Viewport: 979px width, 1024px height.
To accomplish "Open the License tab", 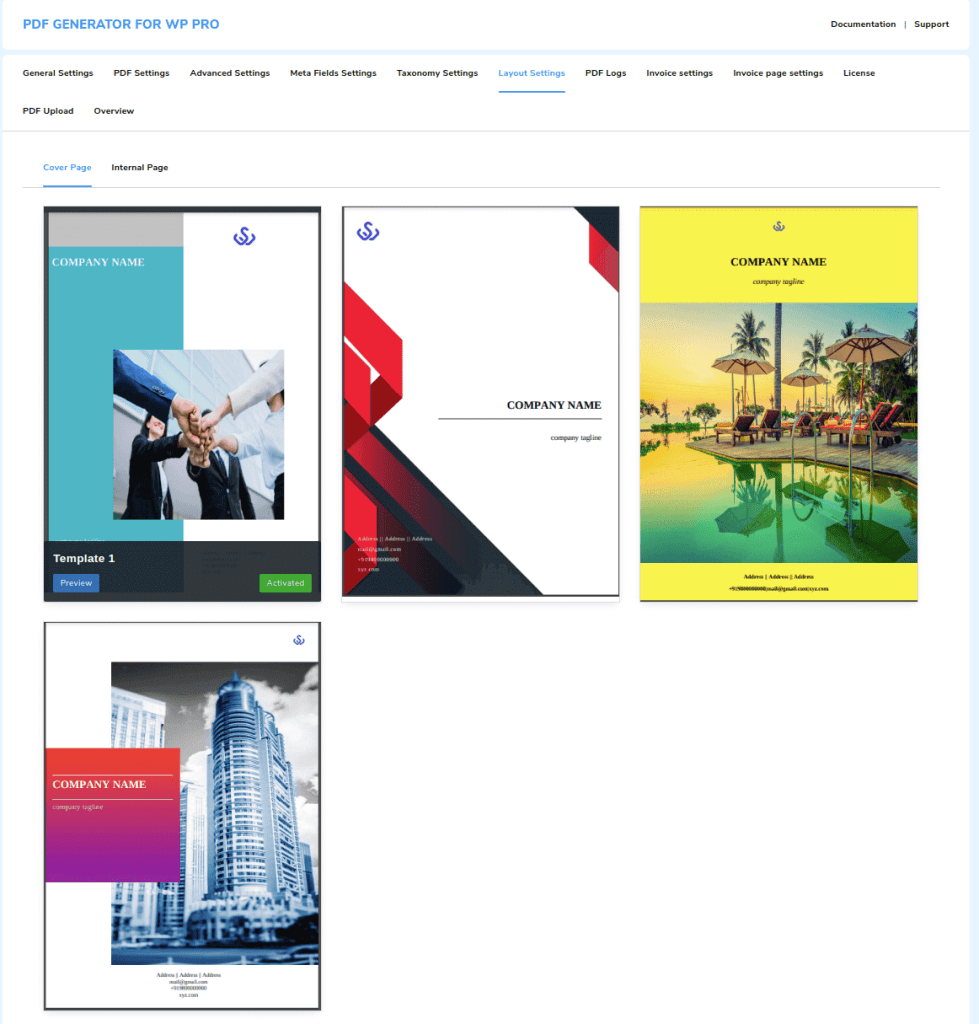I will click(859, 73).
